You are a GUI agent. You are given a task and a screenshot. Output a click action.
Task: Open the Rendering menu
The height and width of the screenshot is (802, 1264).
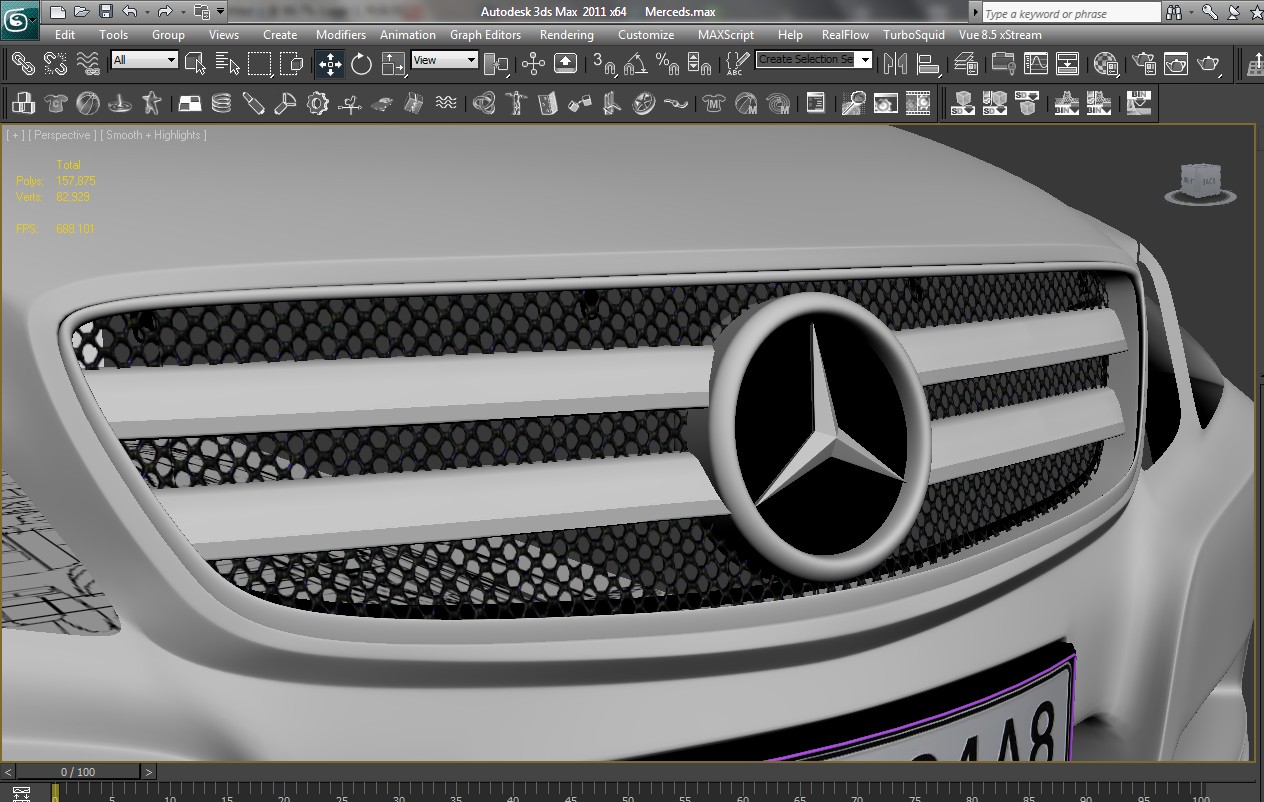pos(567,35)
